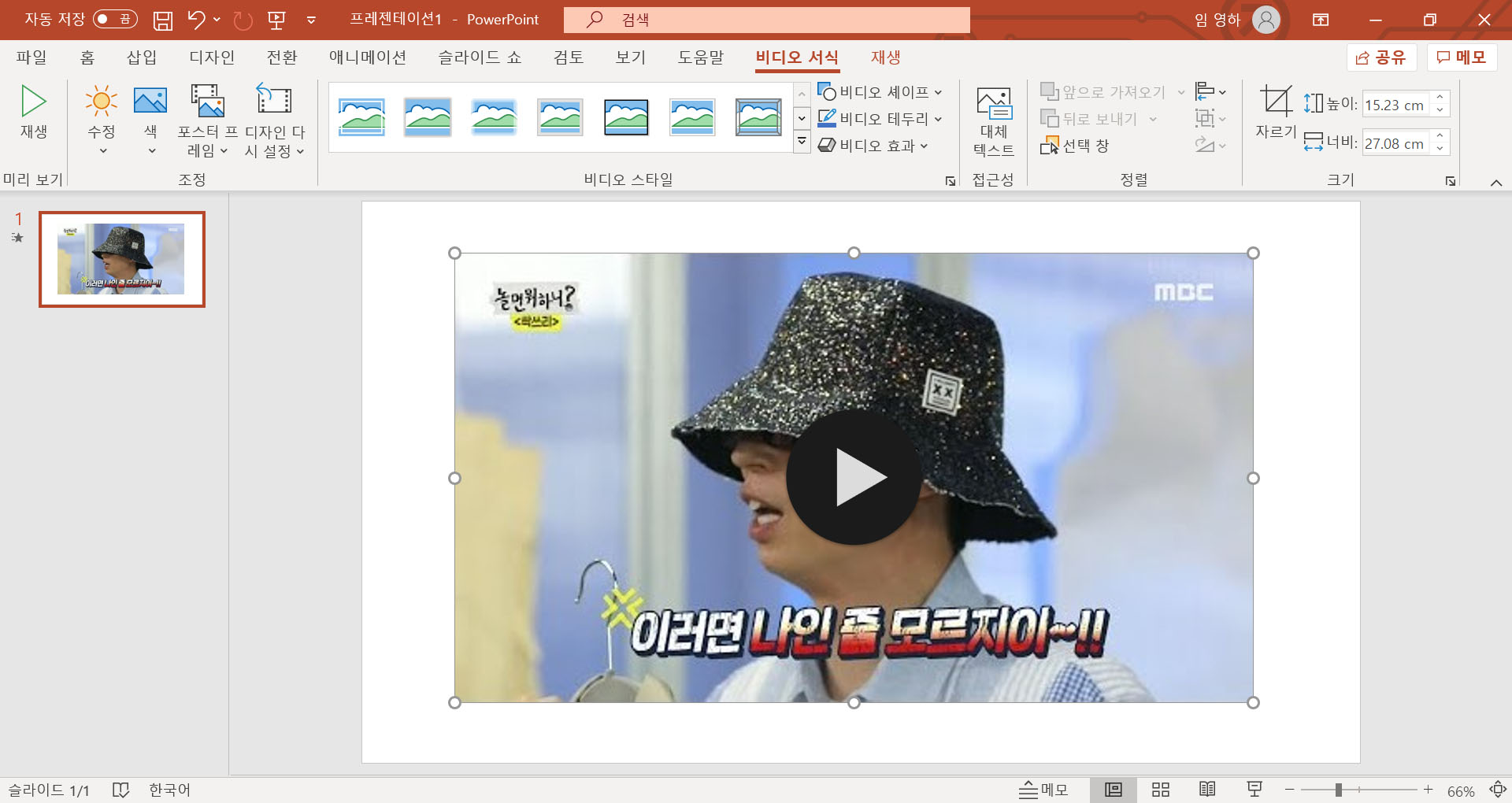Collapse the ribbon with the caret
This screenshot has height=803, width=1512.
(1495, 182)
